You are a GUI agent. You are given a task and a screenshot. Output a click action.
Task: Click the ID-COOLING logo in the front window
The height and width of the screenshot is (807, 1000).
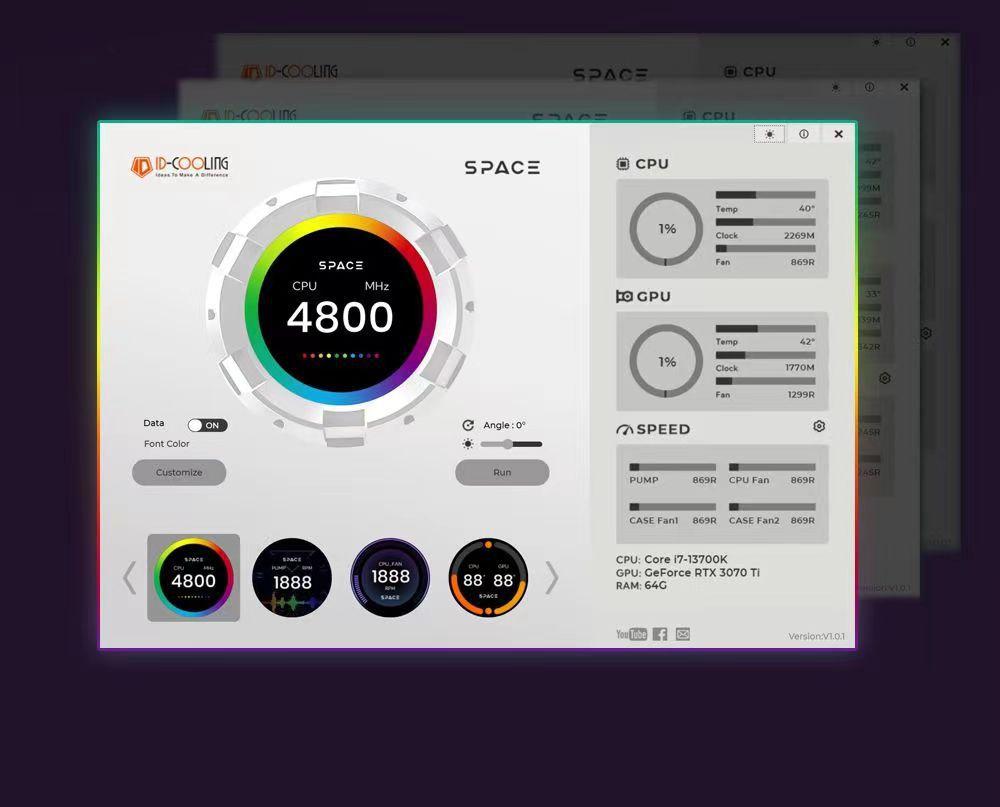coord(179,167)
